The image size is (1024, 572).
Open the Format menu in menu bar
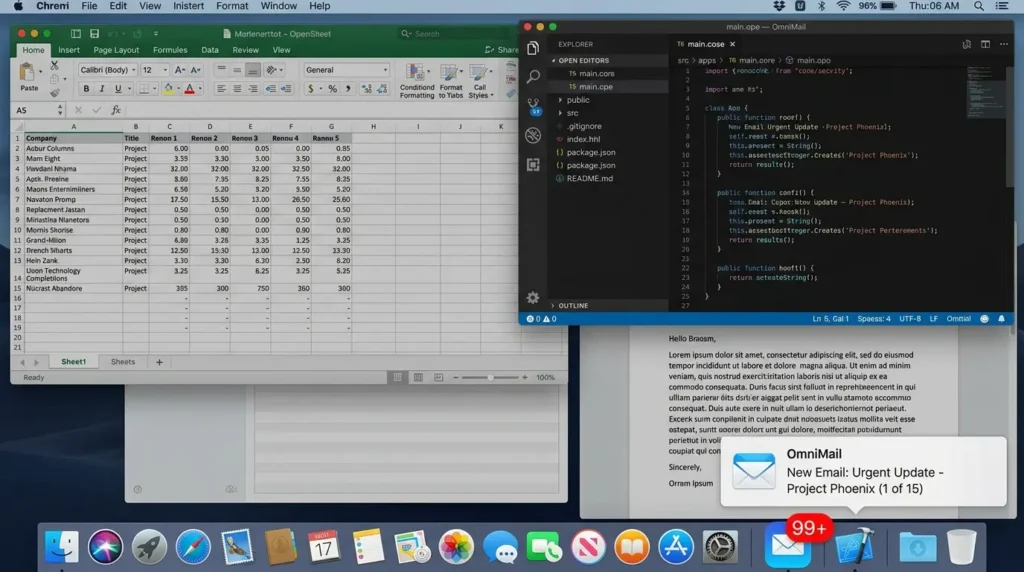pos(232,6)
